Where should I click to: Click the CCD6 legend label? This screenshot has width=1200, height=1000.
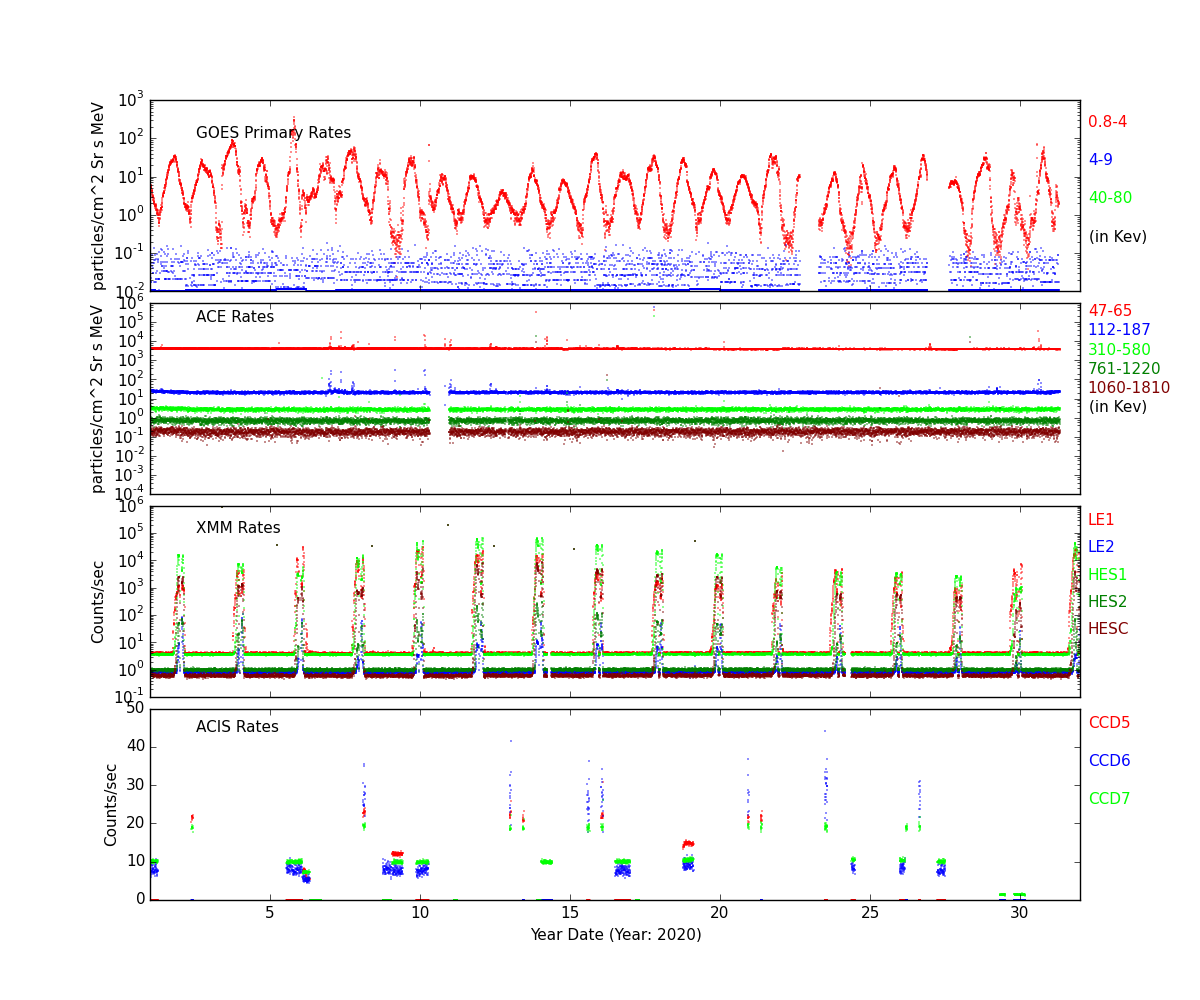[1109, 761]
